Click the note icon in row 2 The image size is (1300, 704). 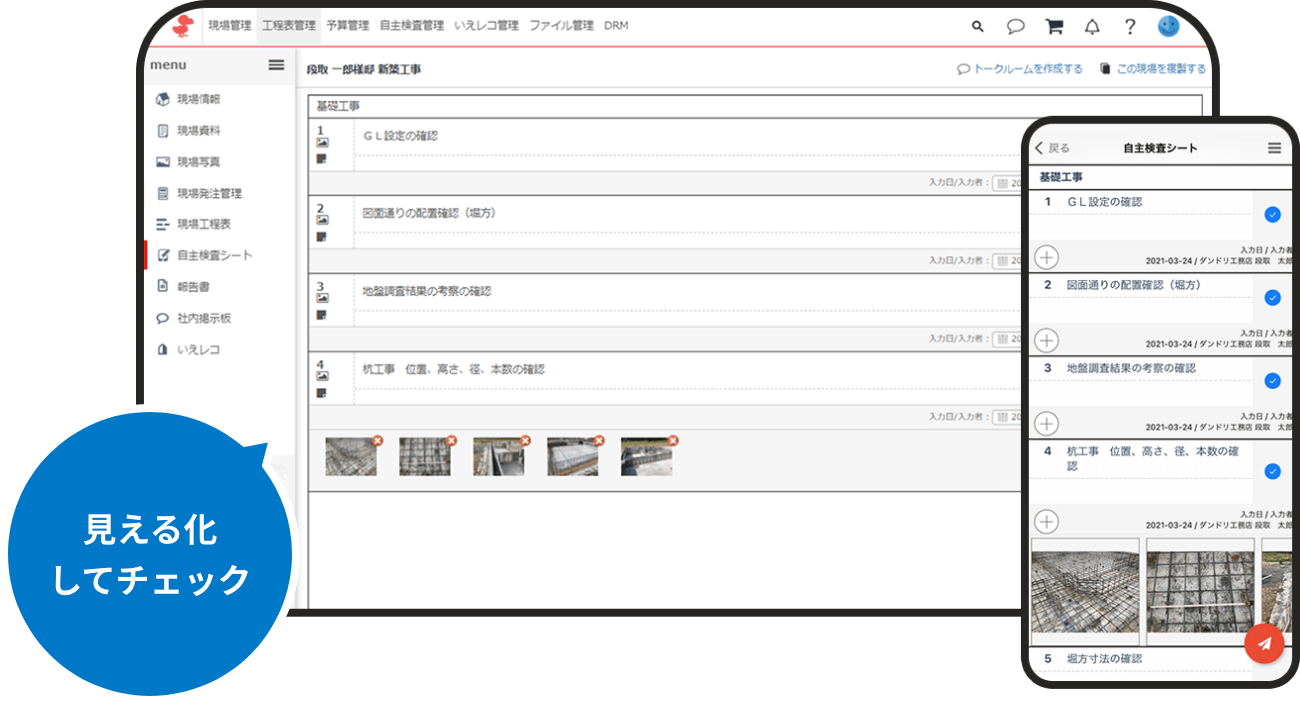[x=322, y=237]
